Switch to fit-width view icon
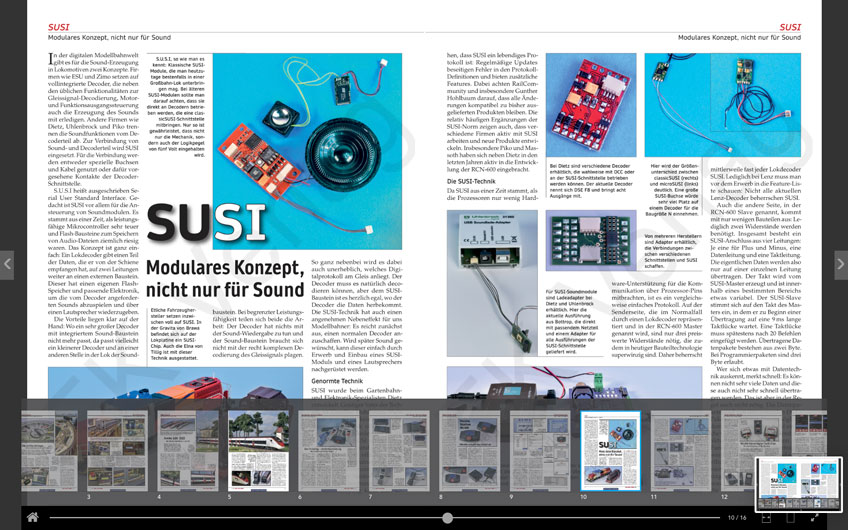The image size is (848, 530). click(x=766, y=518)
